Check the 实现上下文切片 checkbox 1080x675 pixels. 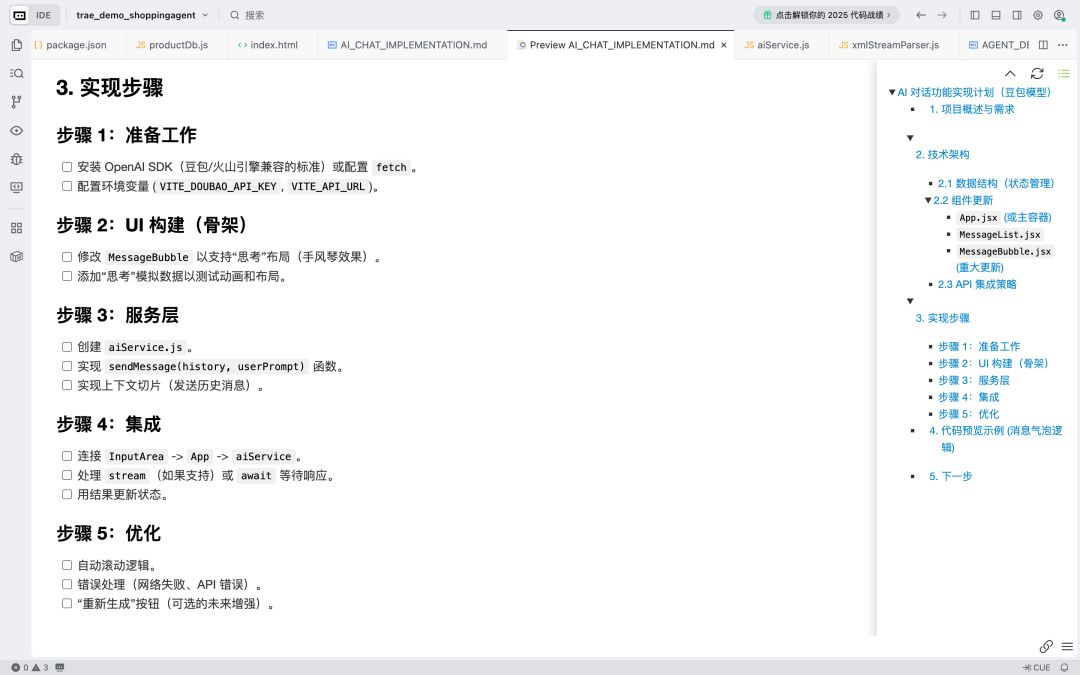(67, 385)
